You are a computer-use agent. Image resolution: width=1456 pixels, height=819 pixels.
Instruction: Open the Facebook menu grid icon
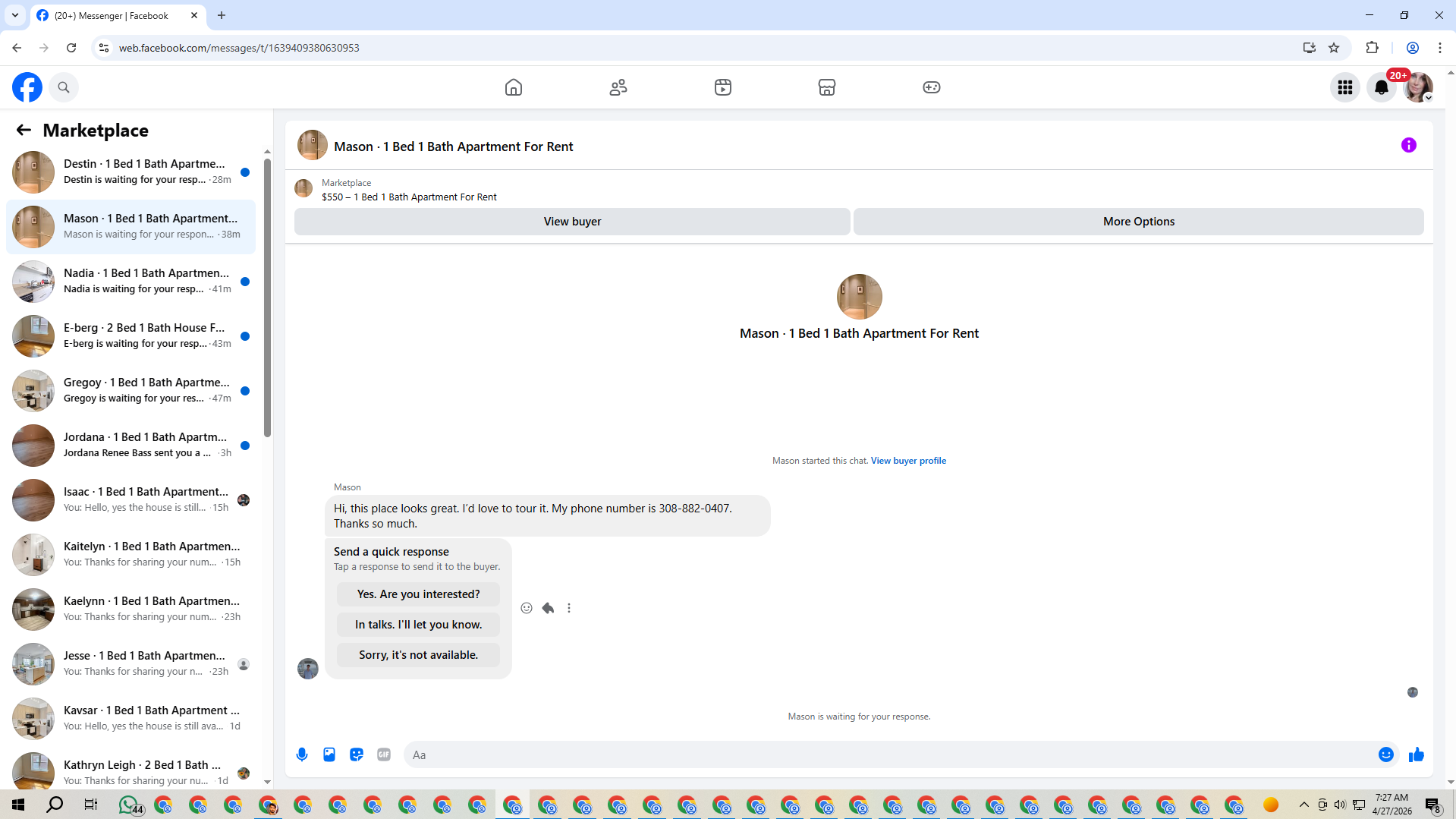pos(1345,87)
